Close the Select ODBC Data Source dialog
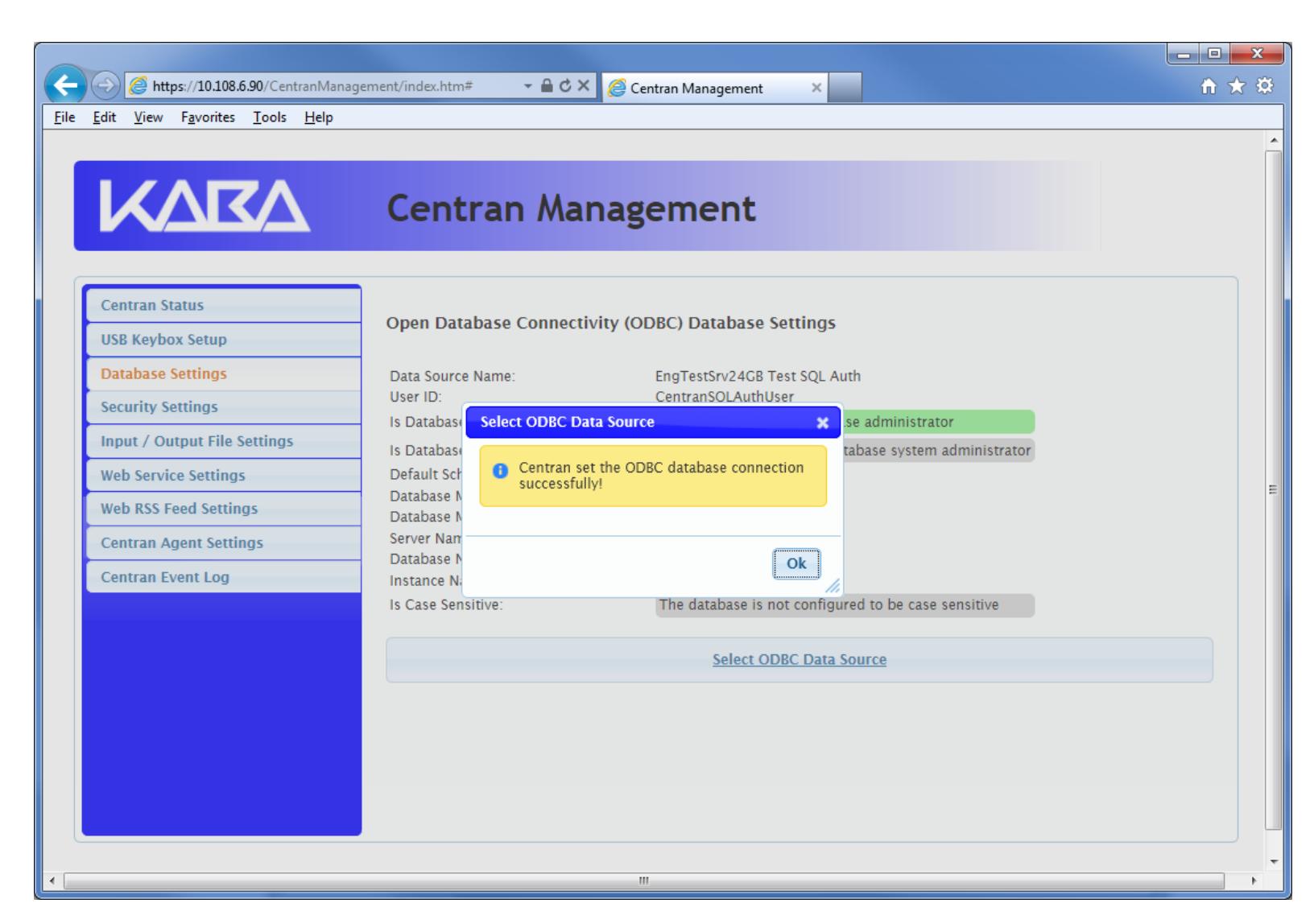Viewport: 1314px width, 924px height. pyautogui.click(x=822, y=423)
